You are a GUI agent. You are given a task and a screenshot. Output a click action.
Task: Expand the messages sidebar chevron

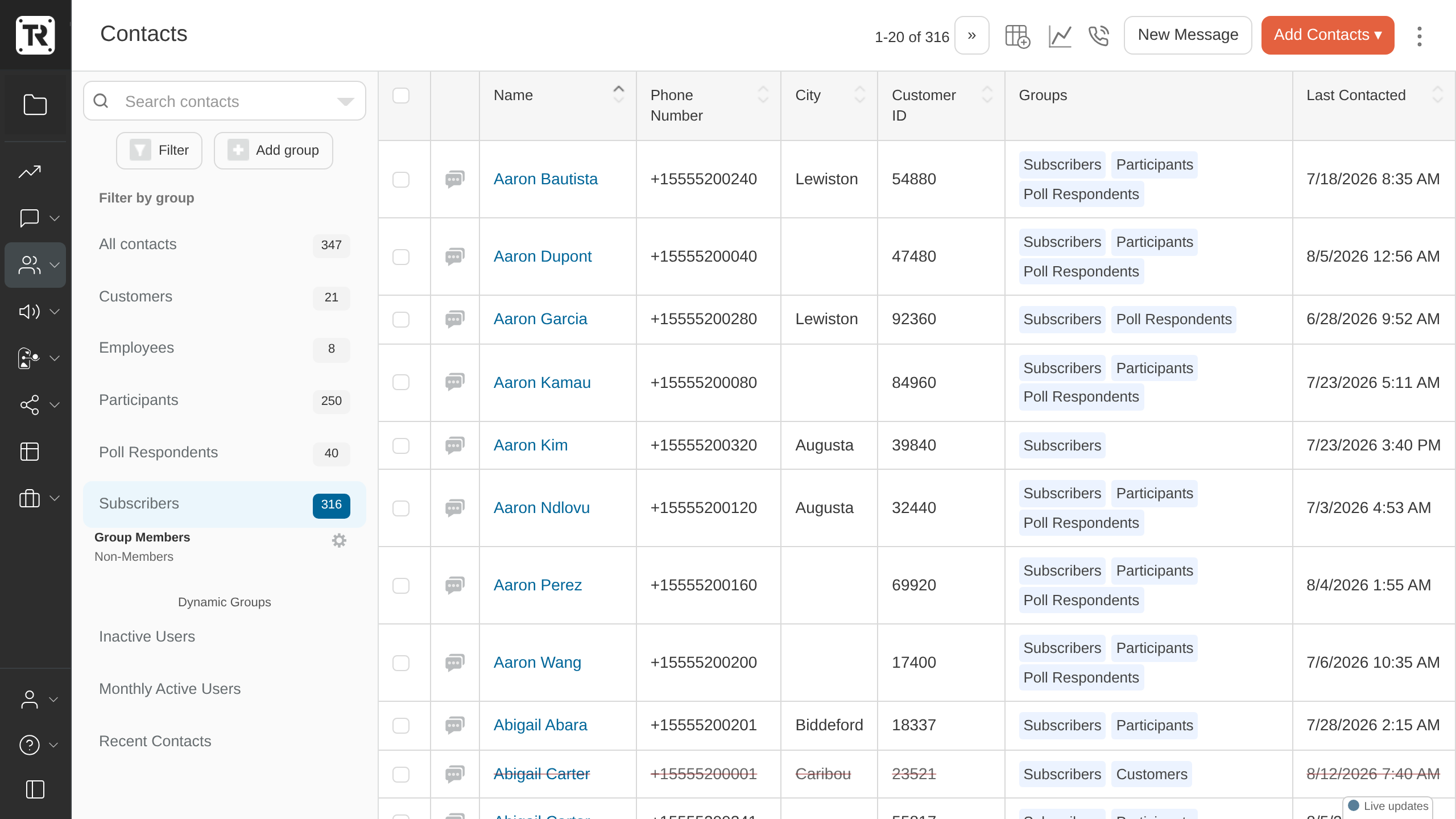(55, 218)
